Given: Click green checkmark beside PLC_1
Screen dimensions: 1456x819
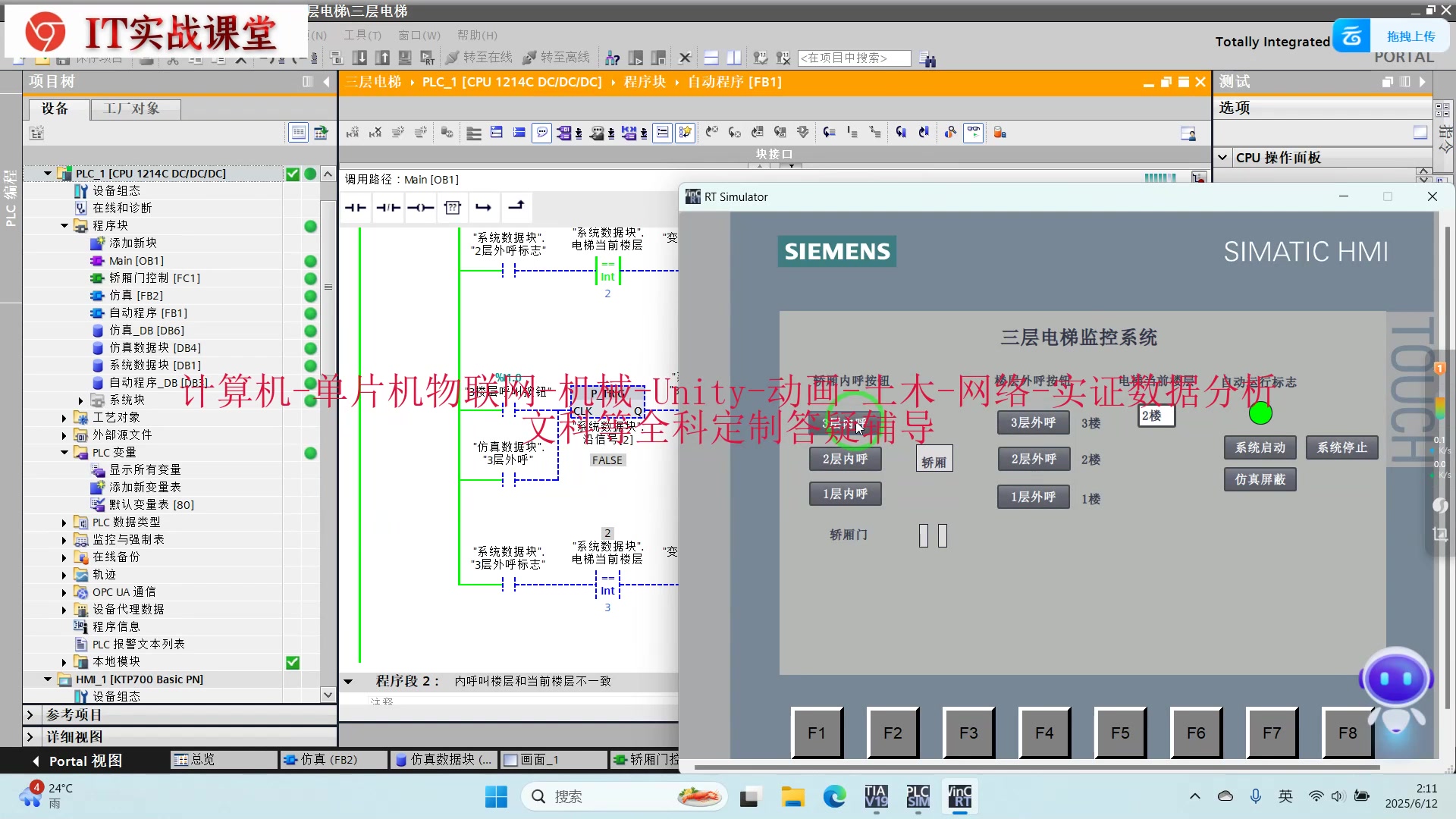Looking at the screenshot, I should pos(293,174).
